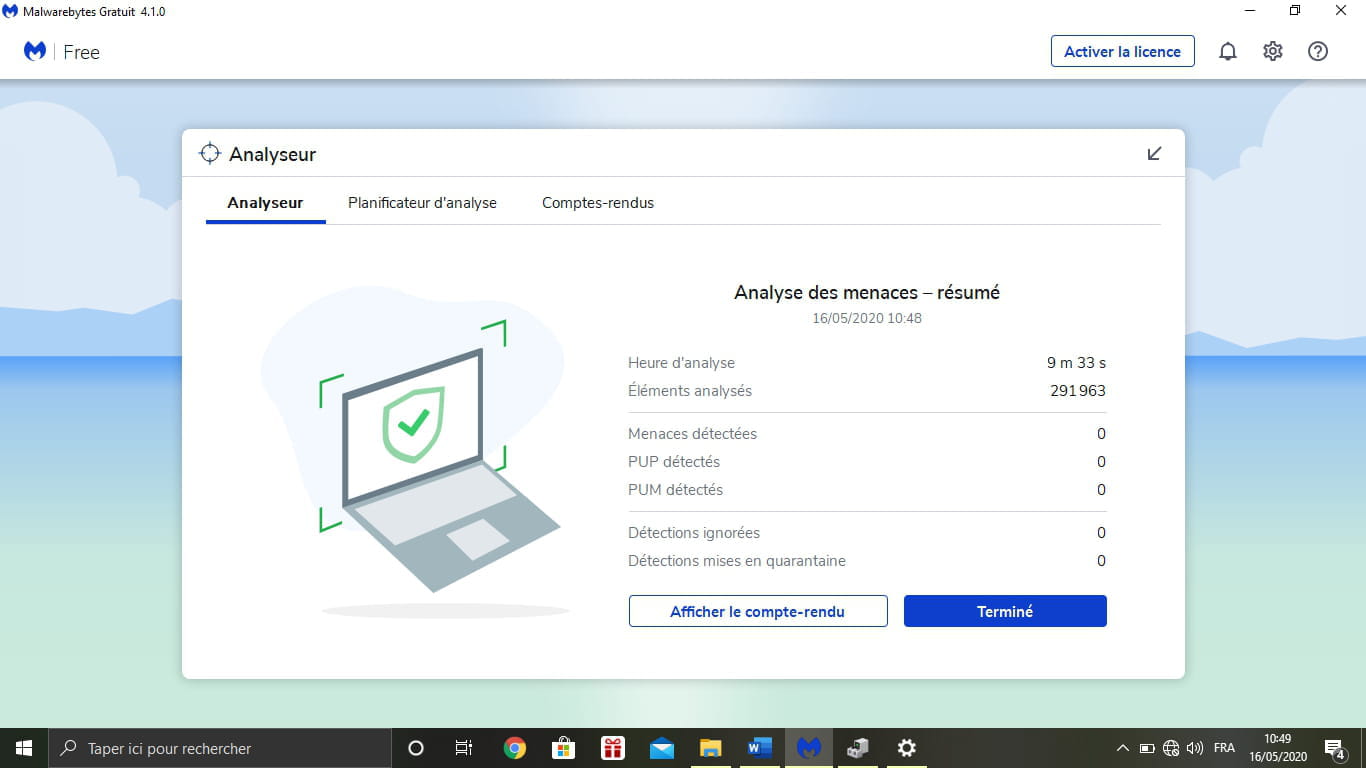Collapse the Analyseur panel with arrow icon
This screenshot has width=1366, height=768.
[x=1154, y=154]
